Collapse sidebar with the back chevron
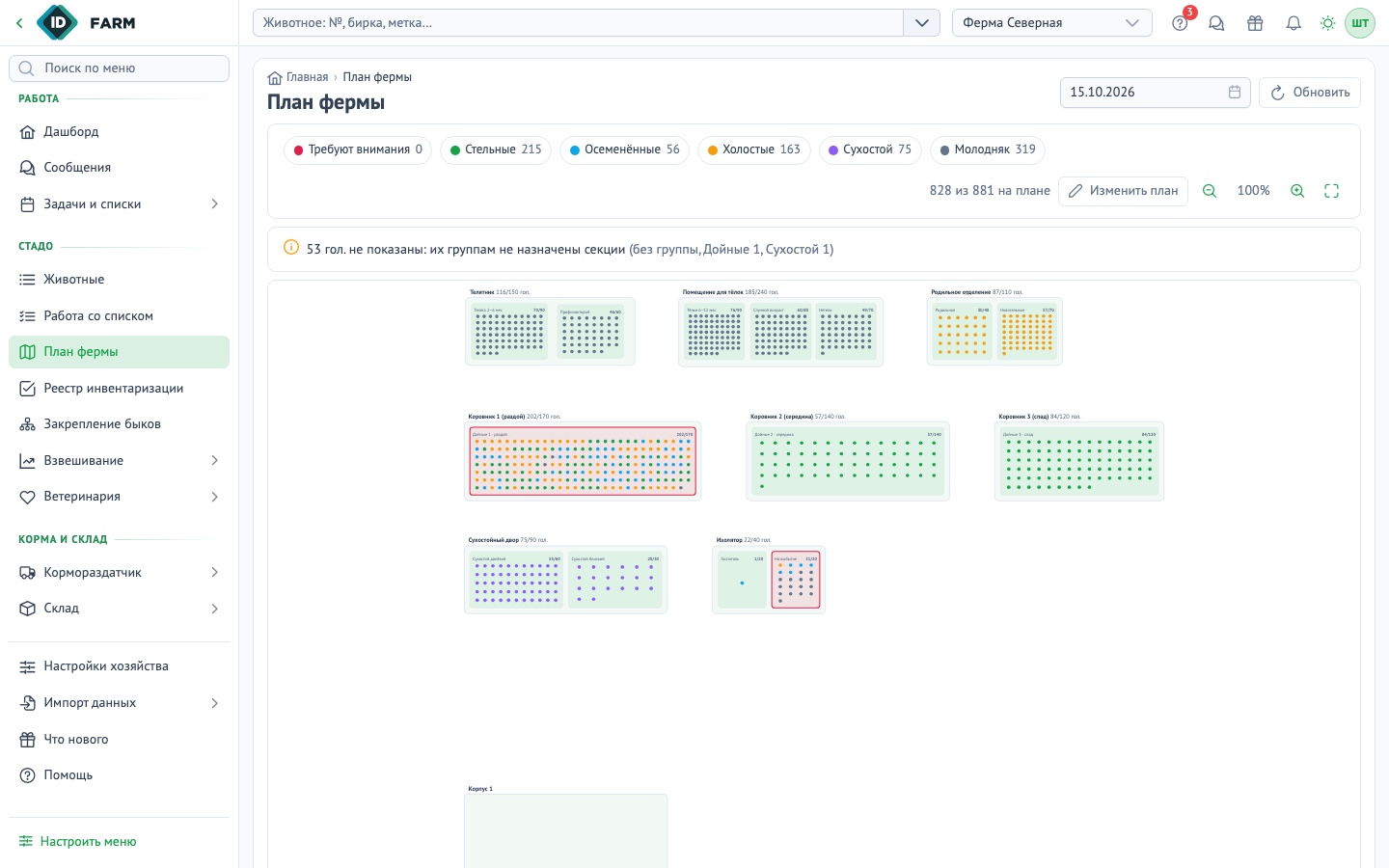The image size is (1389, 868). point(19,23)
